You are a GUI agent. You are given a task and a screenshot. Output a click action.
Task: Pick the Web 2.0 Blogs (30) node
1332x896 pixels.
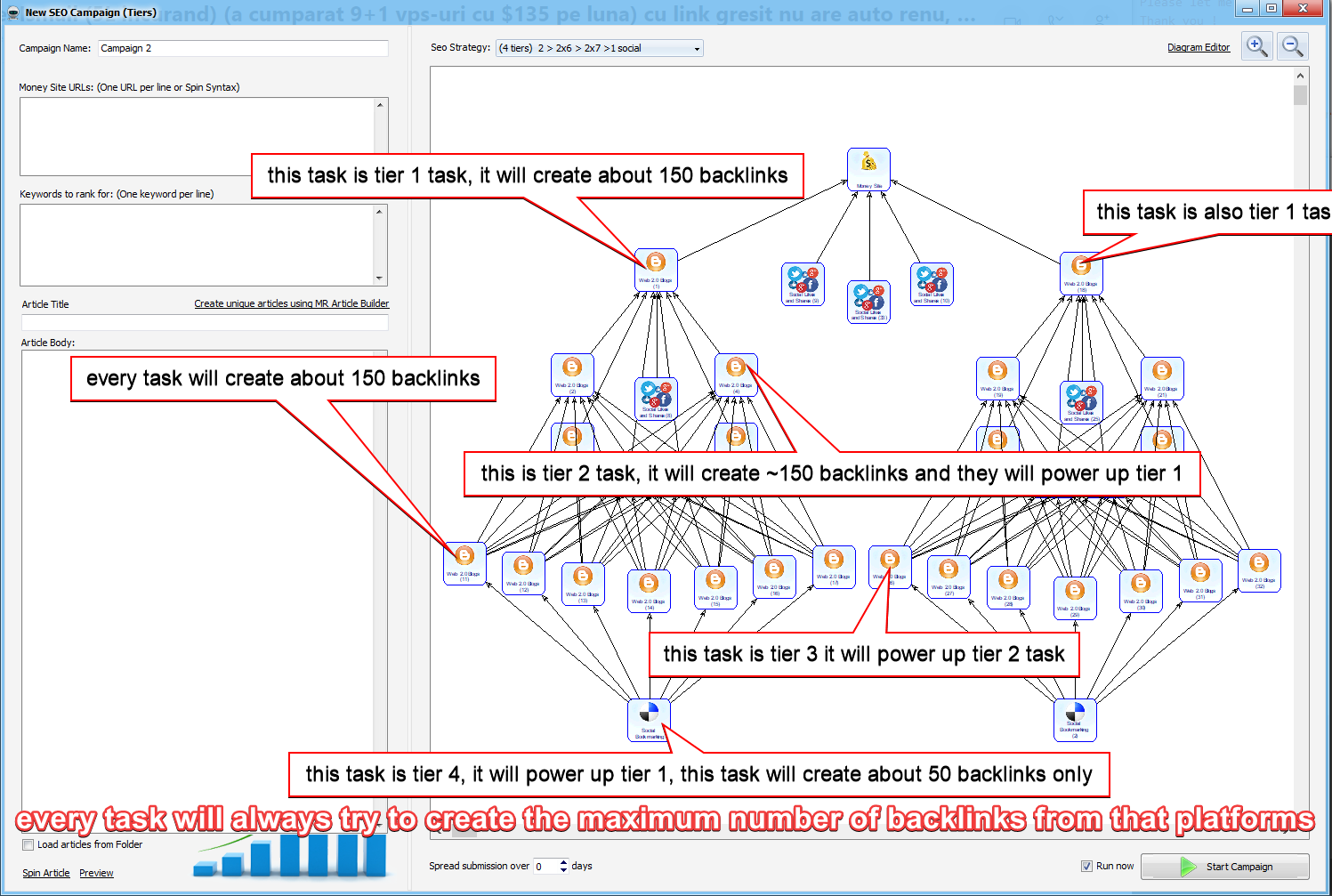[x=1141, y=592]
